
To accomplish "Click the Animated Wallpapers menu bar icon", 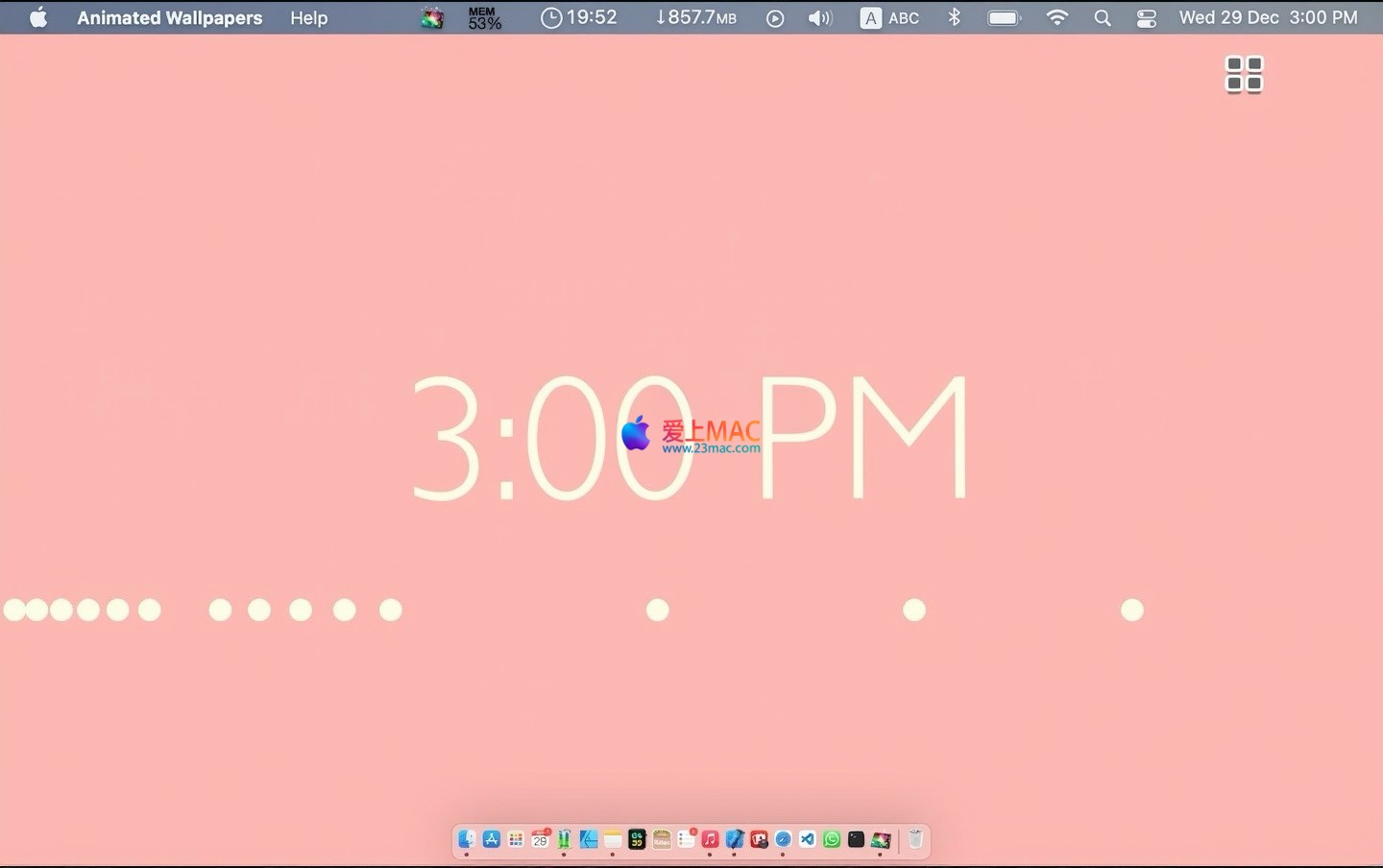I will (432, 17).
